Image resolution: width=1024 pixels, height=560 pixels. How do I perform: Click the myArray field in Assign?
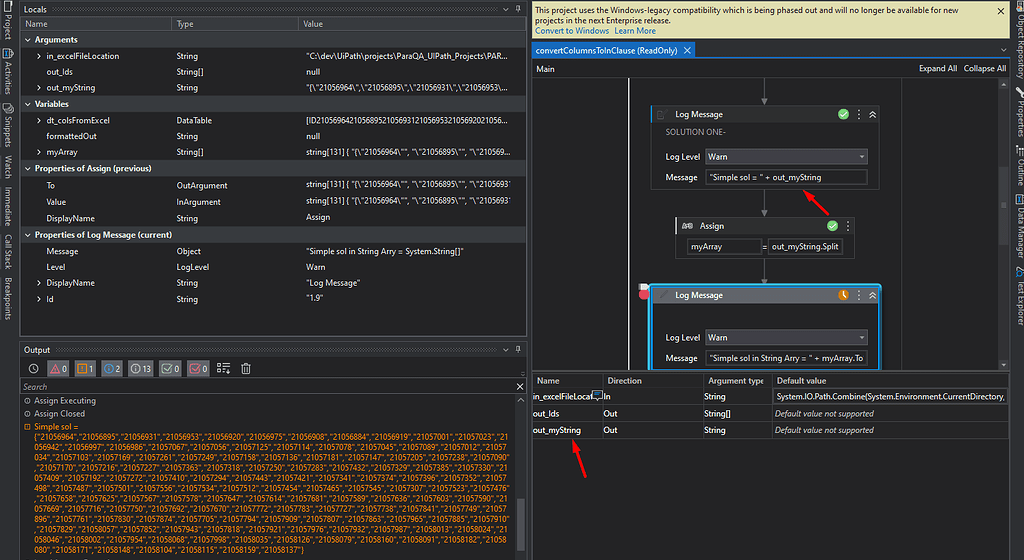pyautogui.click(x=724, y=247)
